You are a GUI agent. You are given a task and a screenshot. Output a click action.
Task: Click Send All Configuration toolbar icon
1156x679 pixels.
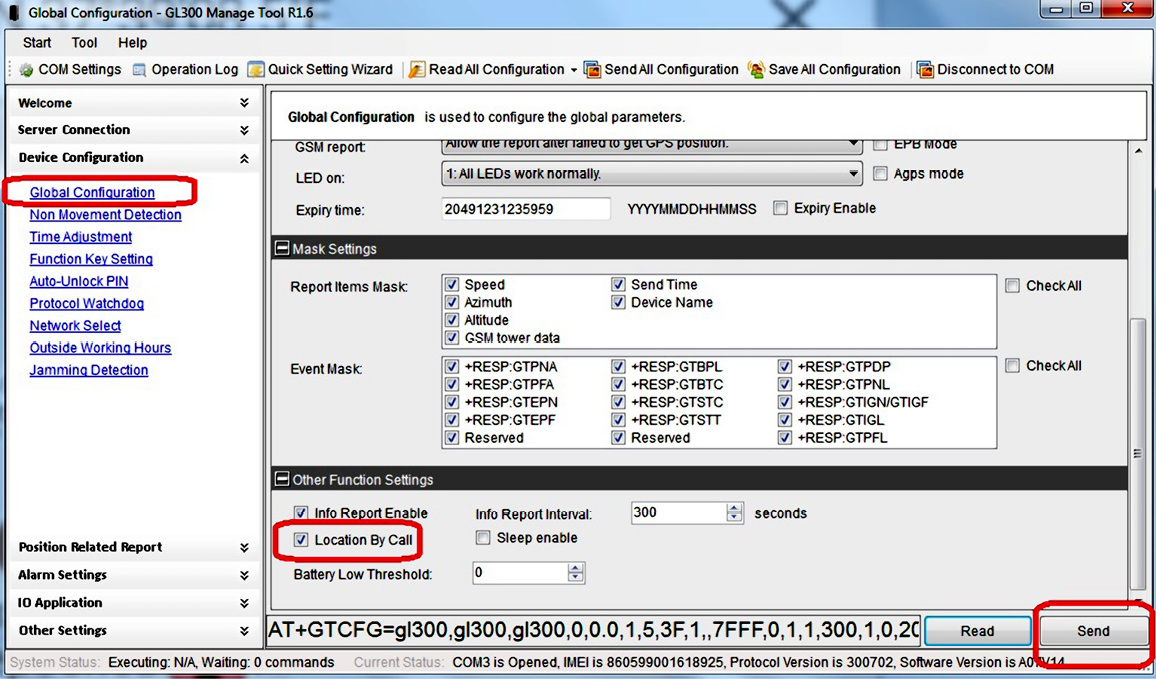(x=593, y=69)
